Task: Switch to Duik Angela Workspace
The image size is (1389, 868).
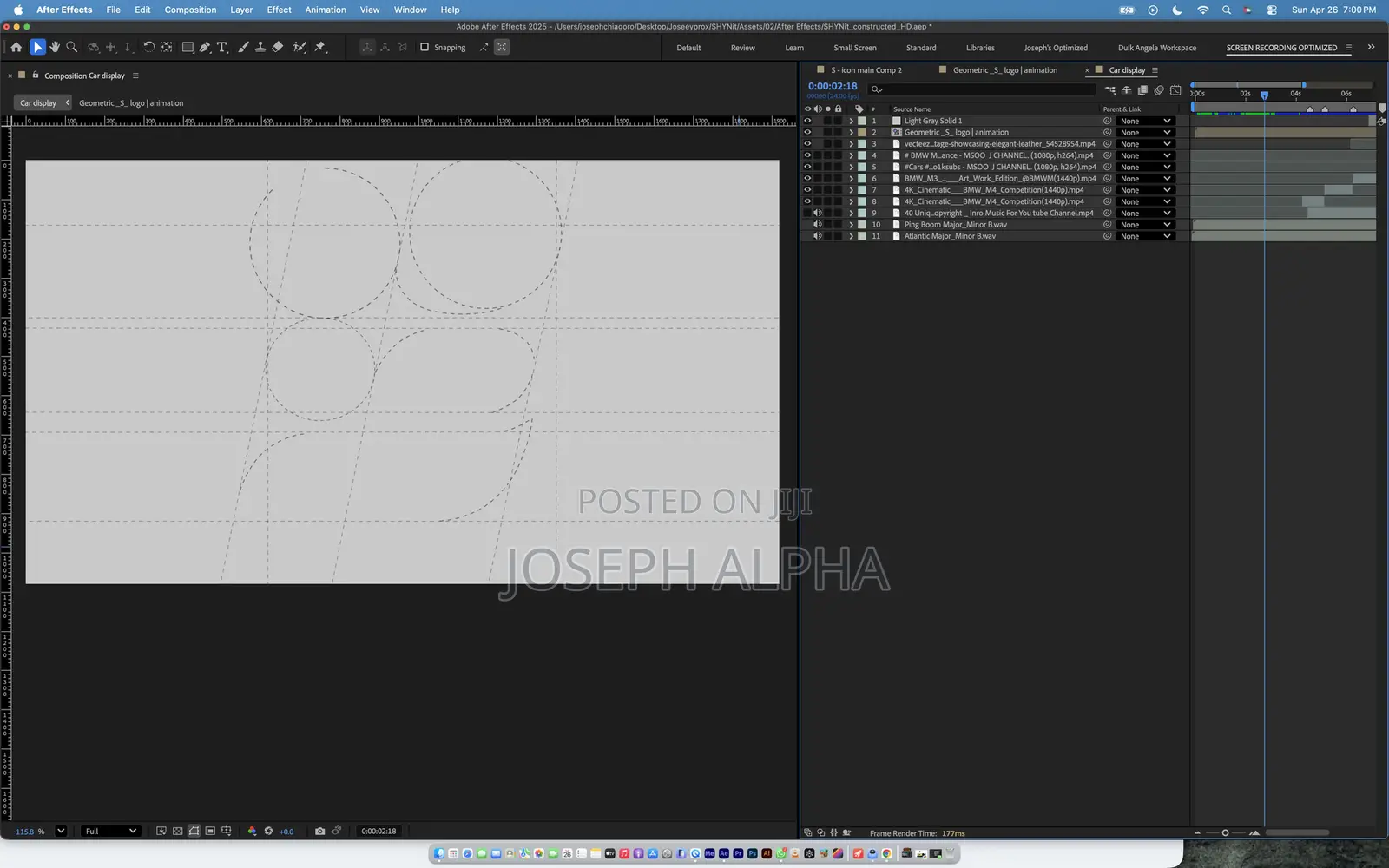Action: click(x=1157, y=48)
